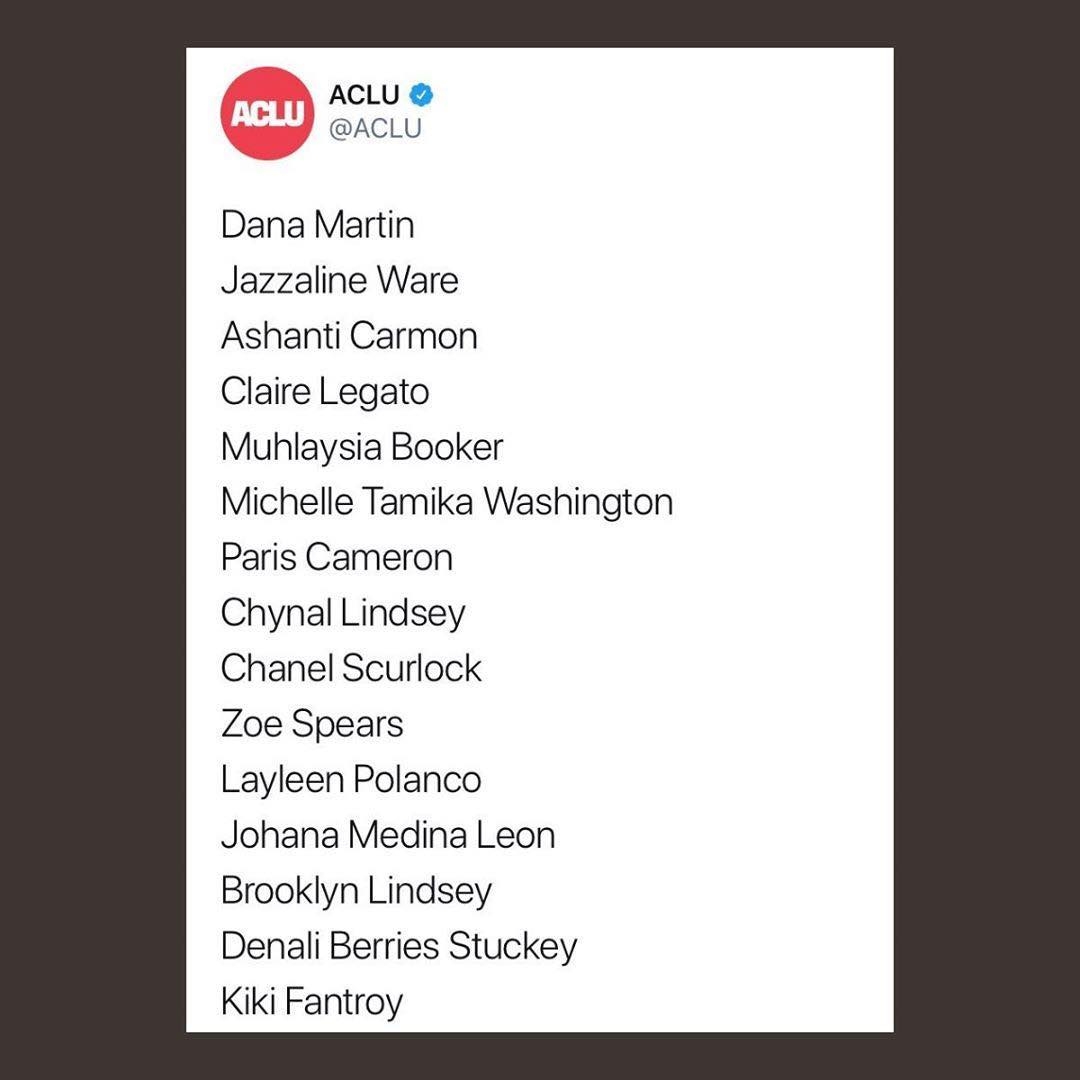Image resolution: width=1080 pixels, height=1080 pixels.
Task: Click the name Dana Martin
Action: point(317,225)
